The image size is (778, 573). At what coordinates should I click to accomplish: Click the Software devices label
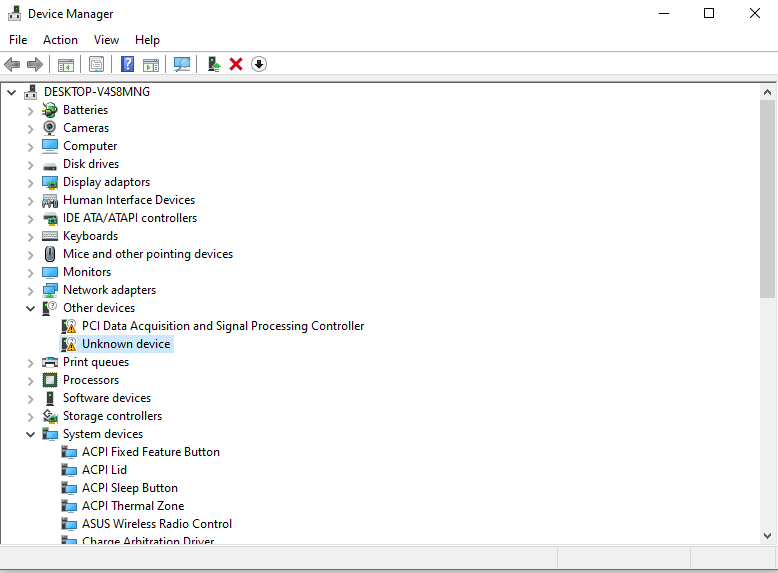coord(107,398)
